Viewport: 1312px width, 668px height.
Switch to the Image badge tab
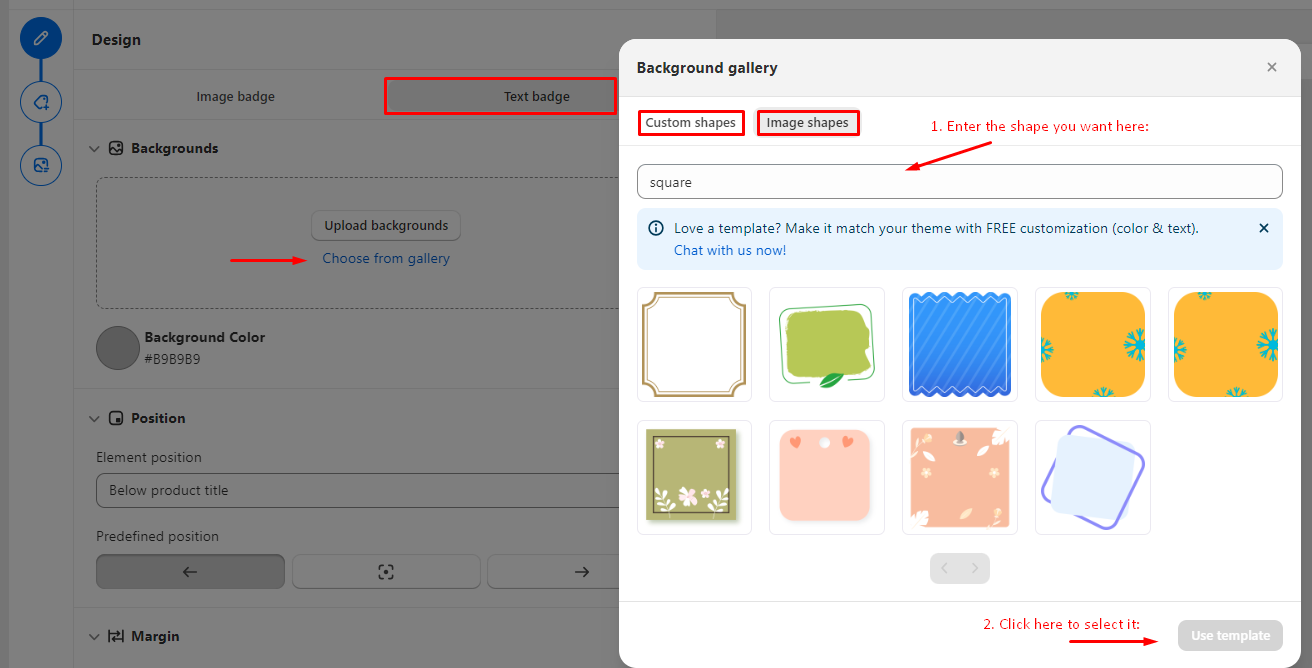[235, 97]
